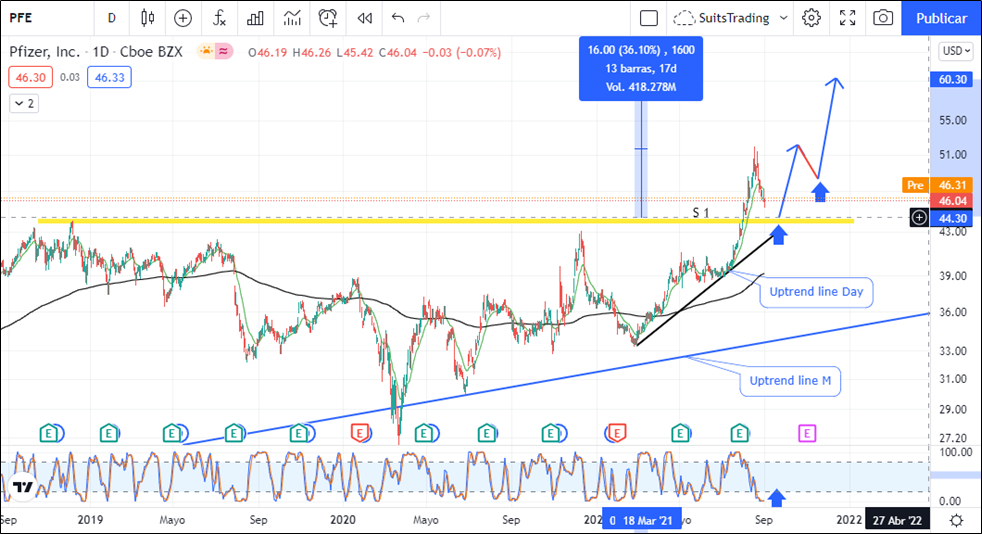Create an alert with the alarm clock icon

(x=328, y=17)
